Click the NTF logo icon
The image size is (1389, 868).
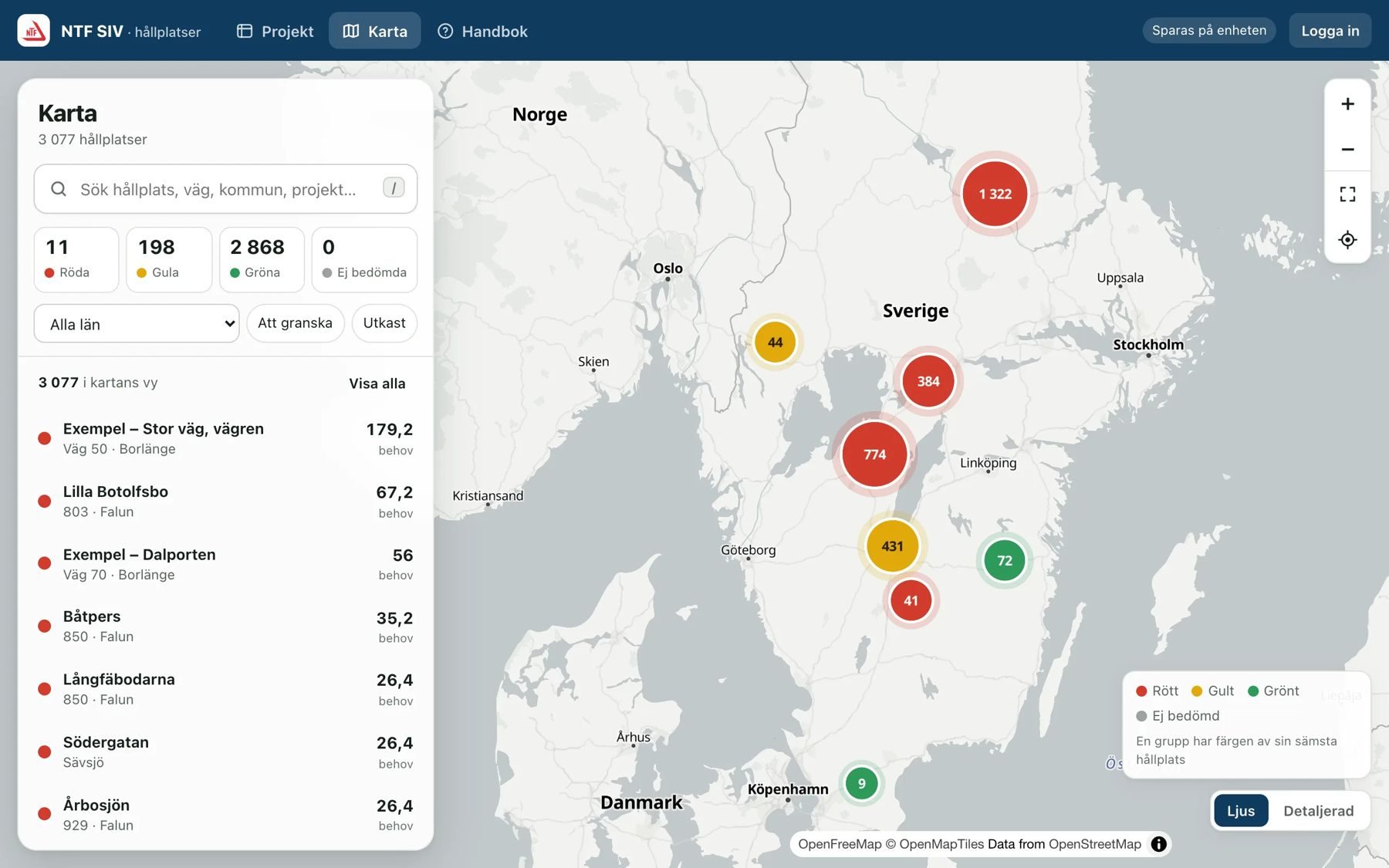click(33, 31)
